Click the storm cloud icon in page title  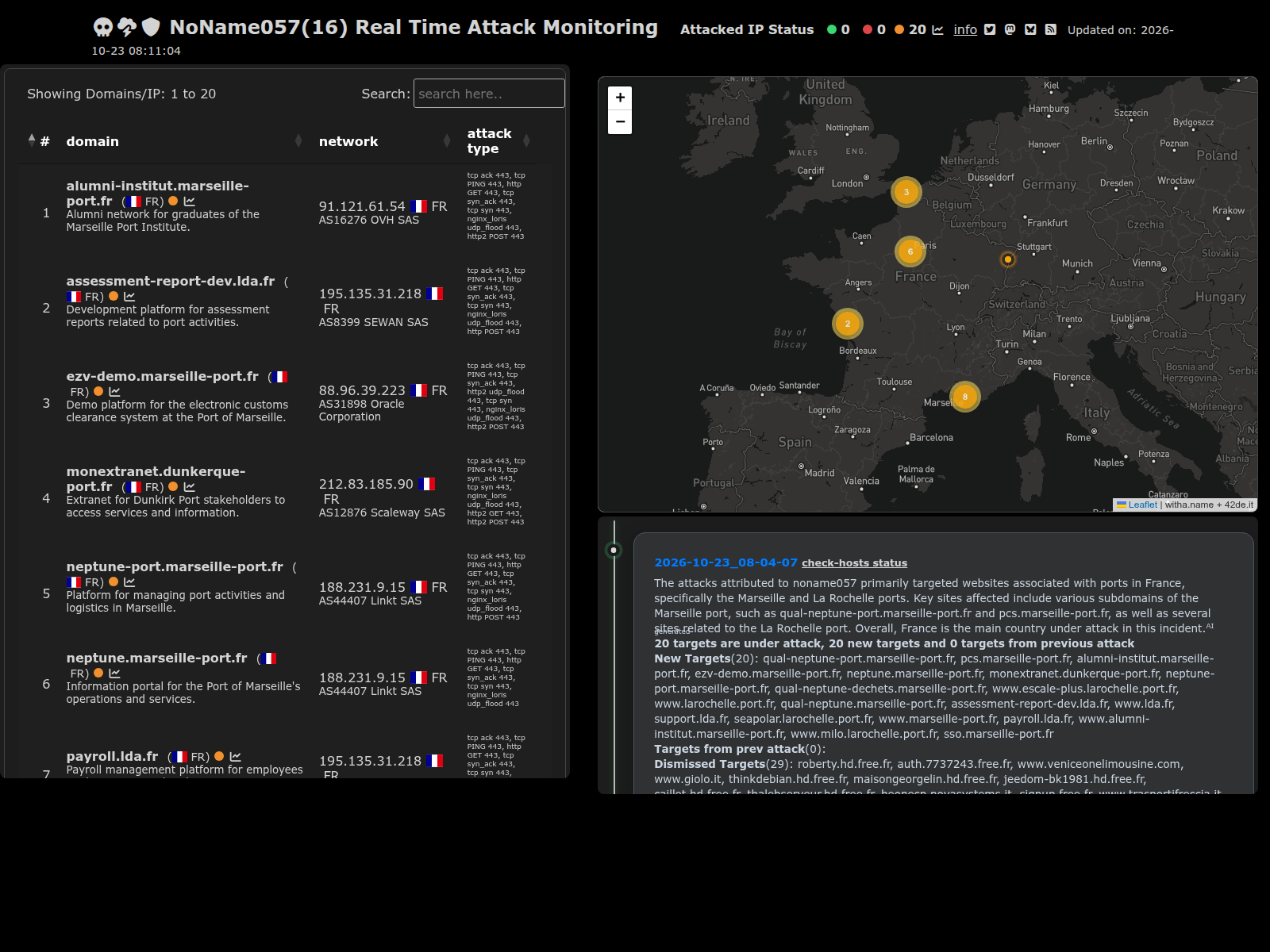tap(127, 28)
